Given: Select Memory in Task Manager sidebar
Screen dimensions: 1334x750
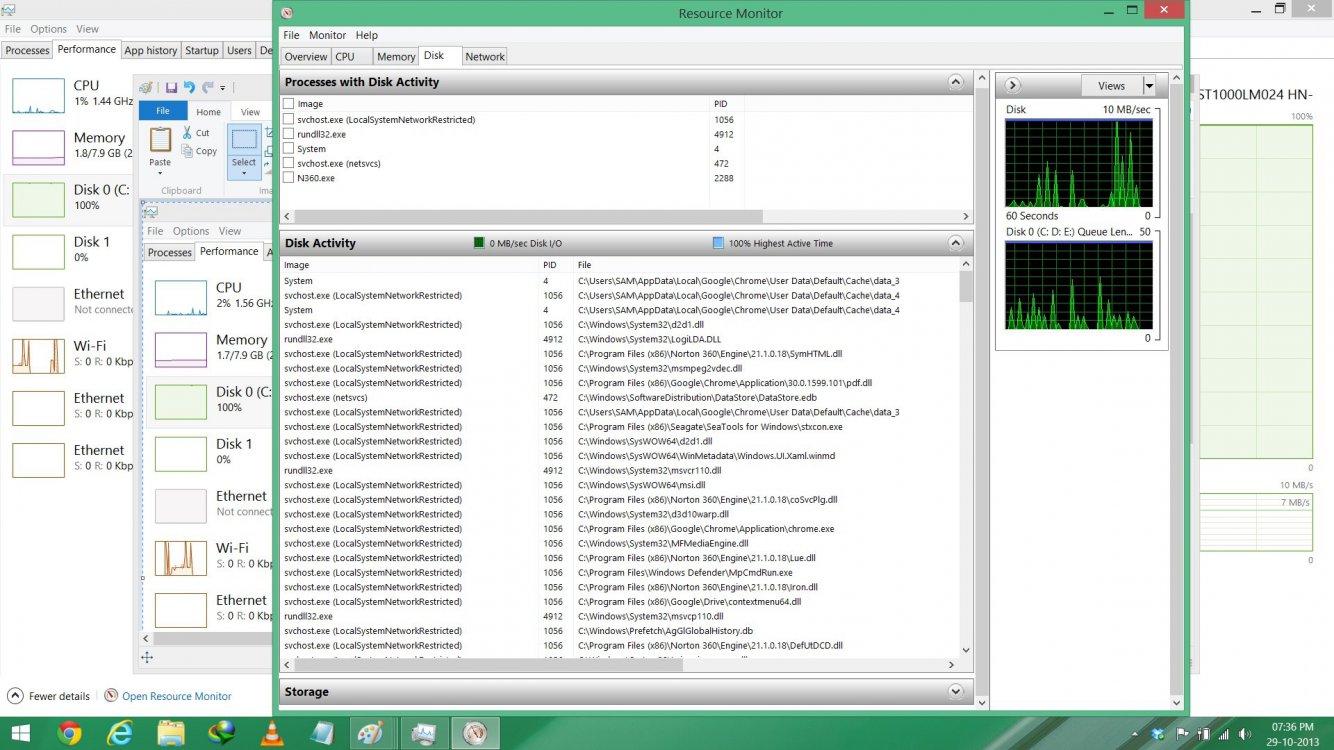Looking at the screenshot, I should [68, 145].
